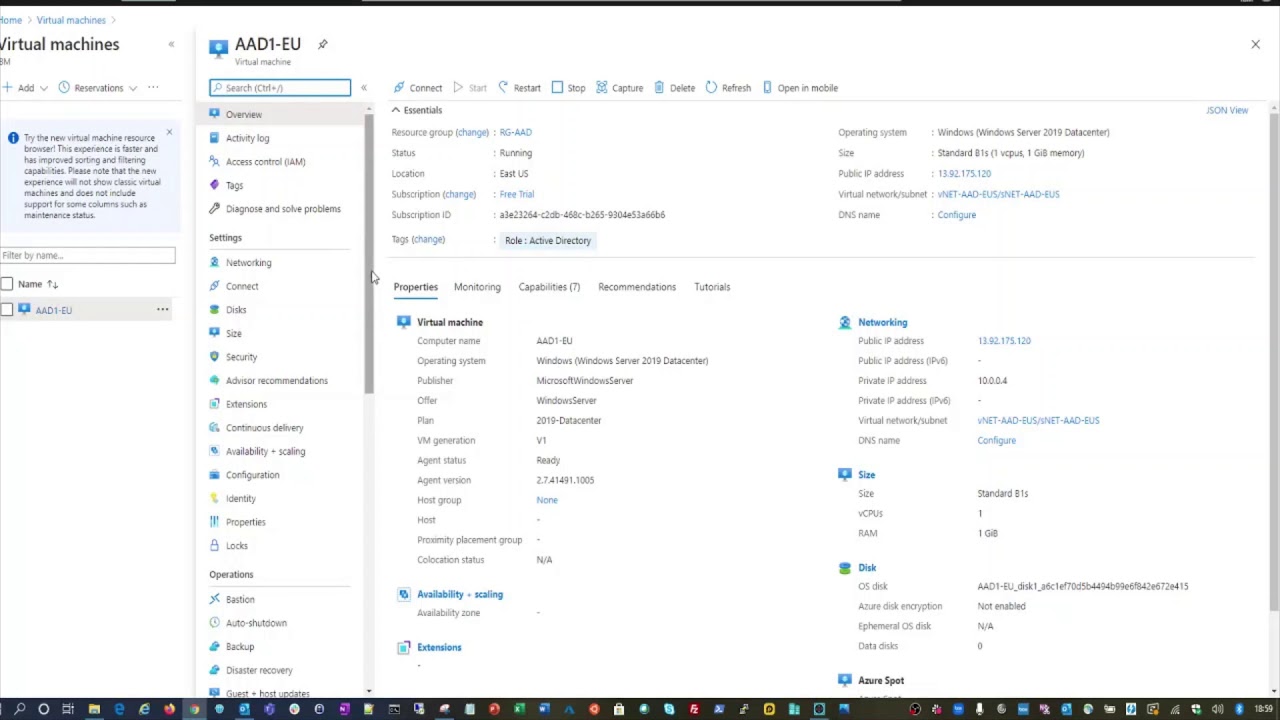Delete the virtual machine
The image size is (1280, 720).
click(674, 88)
